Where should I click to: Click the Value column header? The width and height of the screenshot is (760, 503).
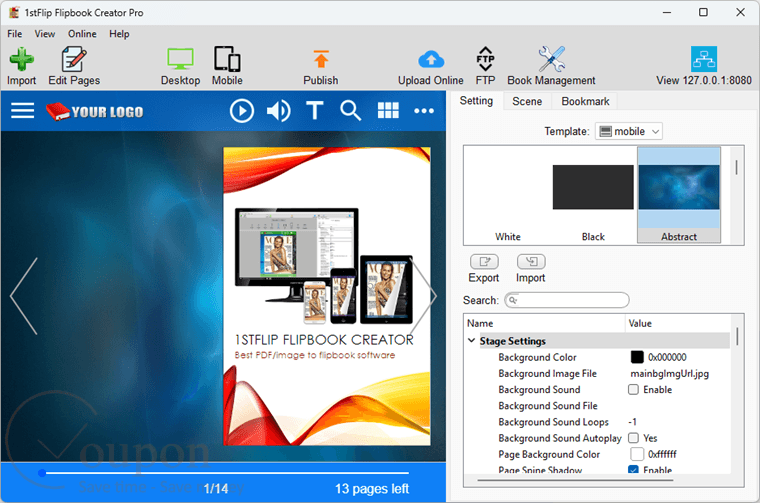[679, 323]
